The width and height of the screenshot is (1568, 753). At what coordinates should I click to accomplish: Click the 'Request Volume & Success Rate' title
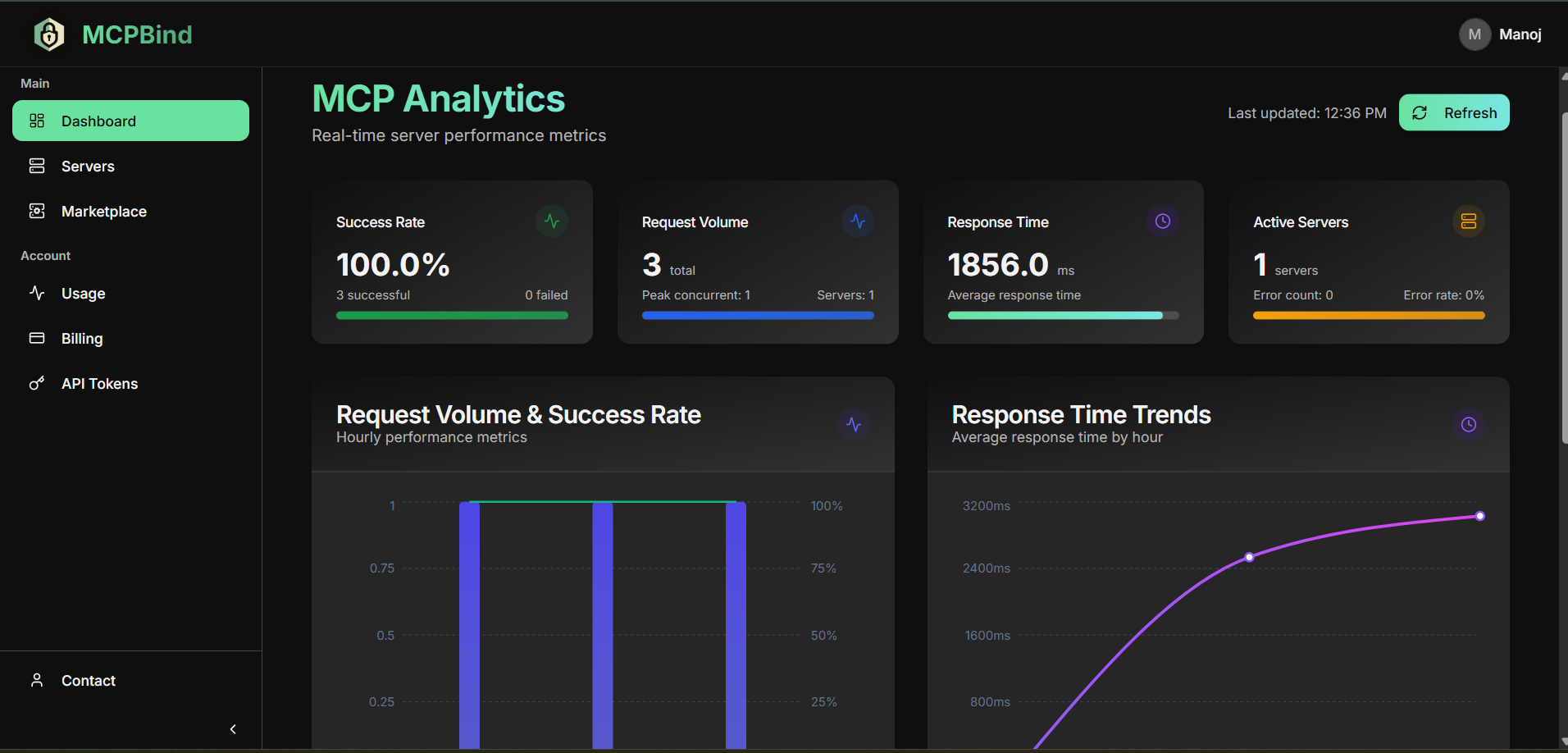518,414
